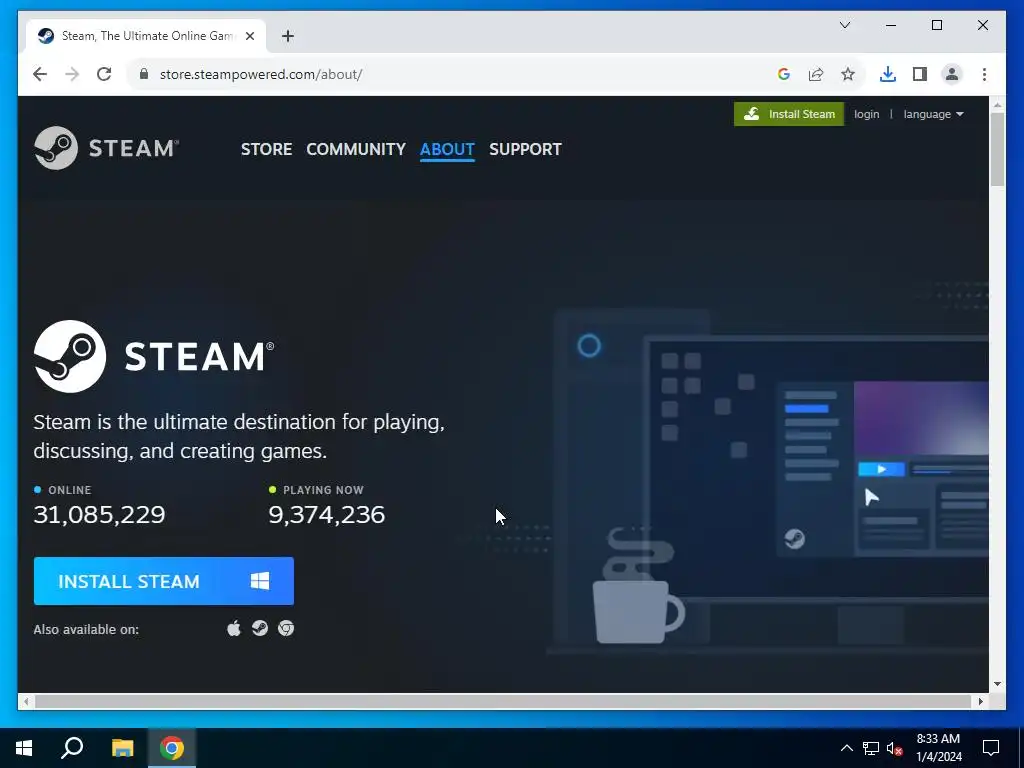Click the muted volume tray icon
Image resolution: width=1024 pixels, height=768 pixels.
895,748
